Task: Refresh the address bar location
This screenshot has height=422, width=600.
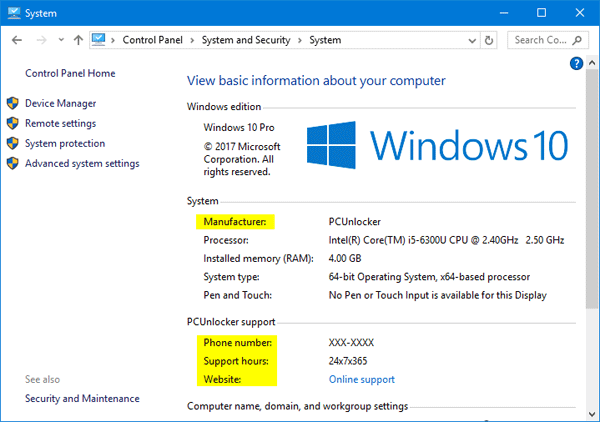Action: pyautogui.click(x=488, y=40)
